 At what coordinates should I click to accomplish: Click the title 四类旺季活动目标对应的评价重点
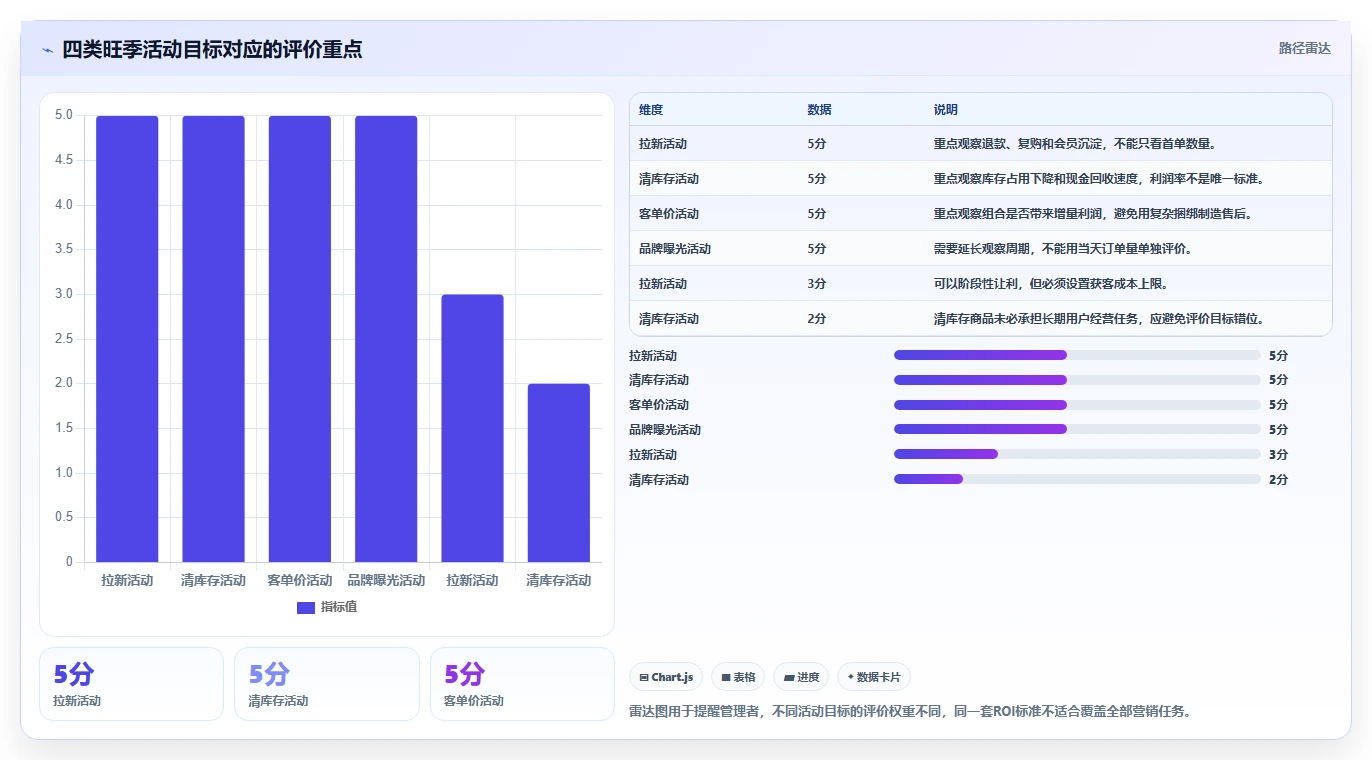212,49
